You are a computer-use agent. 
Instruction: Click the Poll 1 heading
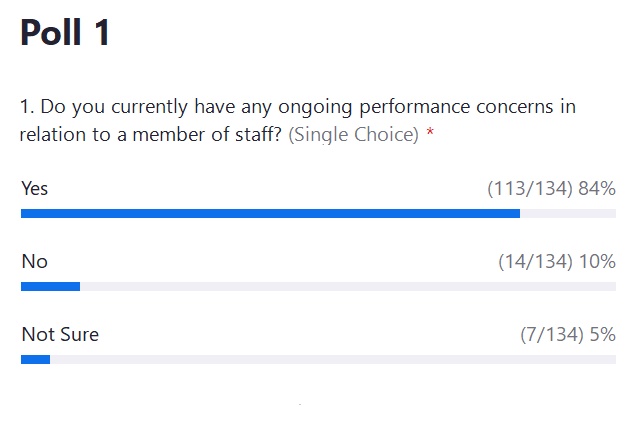point(65,32)
